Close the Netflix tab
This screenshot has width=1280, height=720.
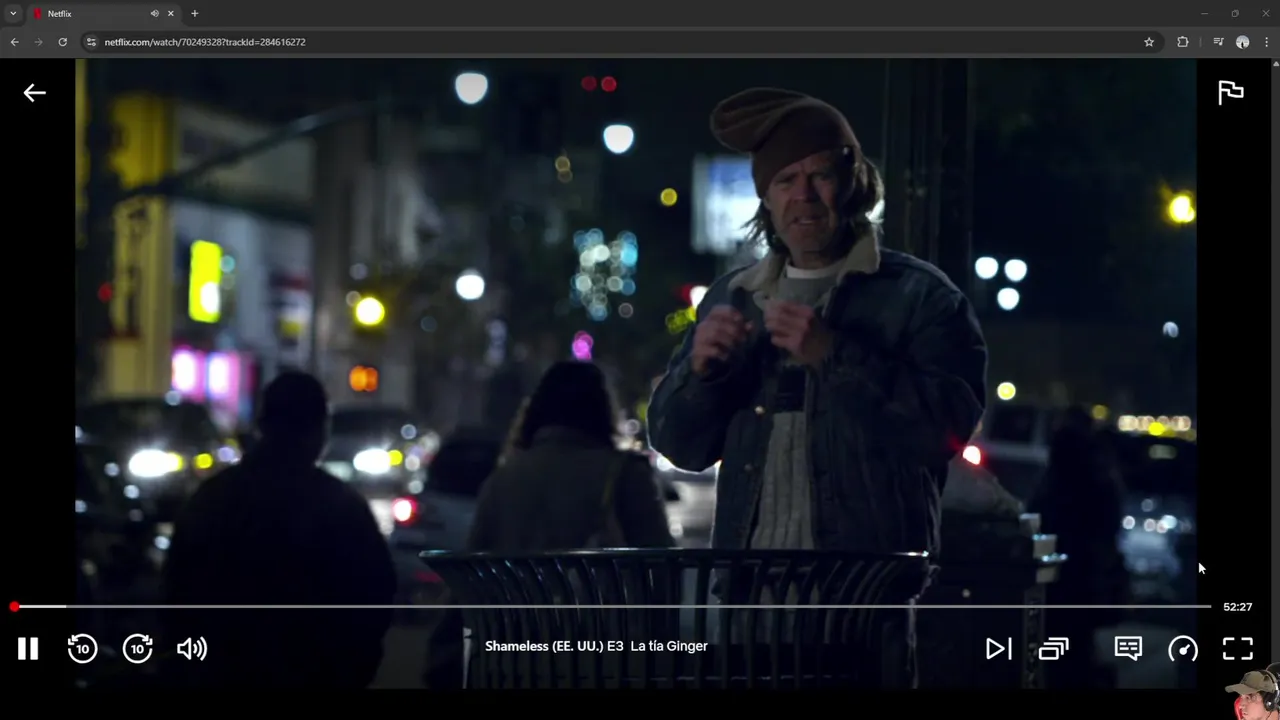(171, 14)
